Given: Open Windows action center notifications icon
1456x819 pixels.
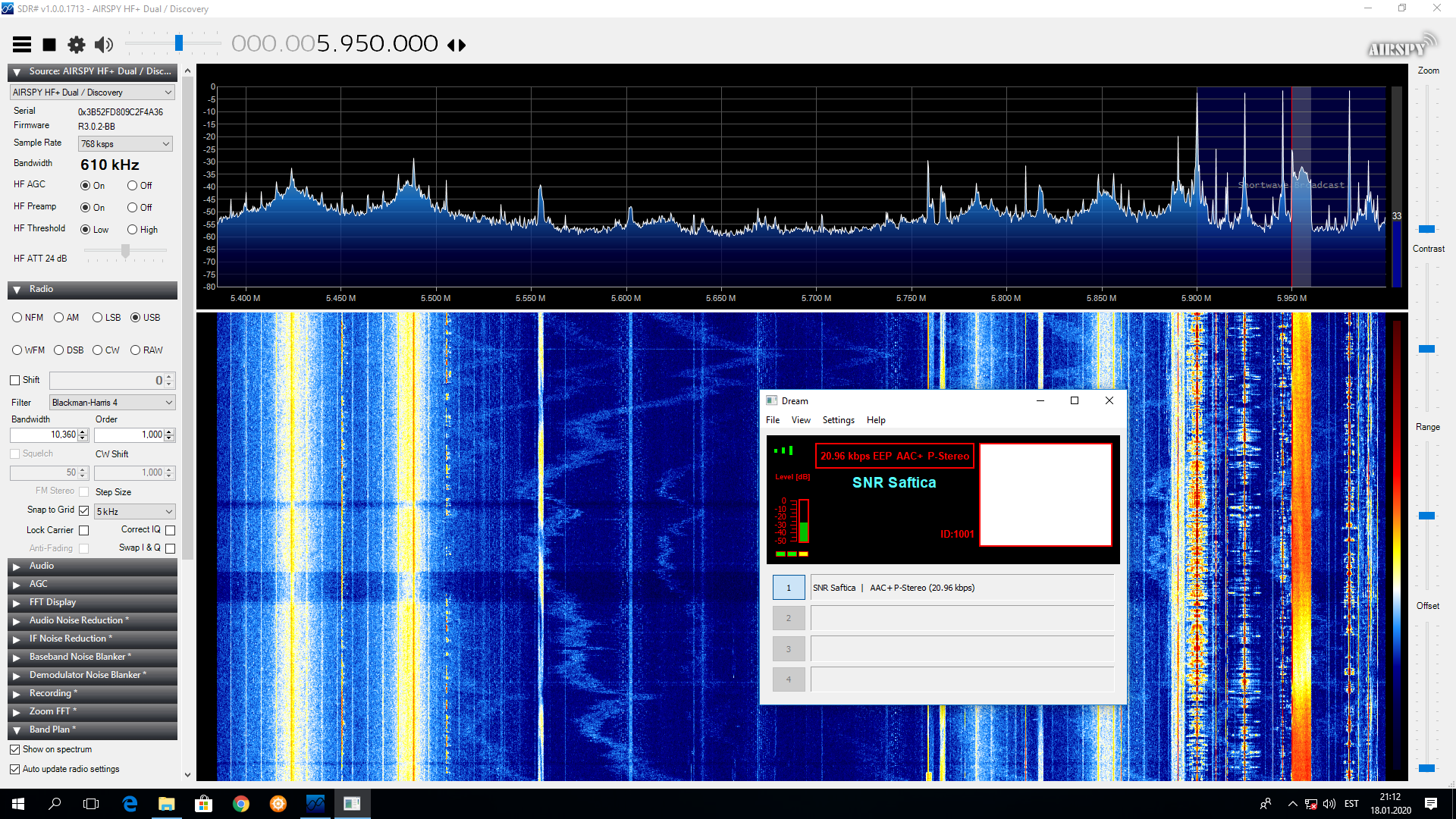Looking at the screenshot, I should coord(1430,804).
